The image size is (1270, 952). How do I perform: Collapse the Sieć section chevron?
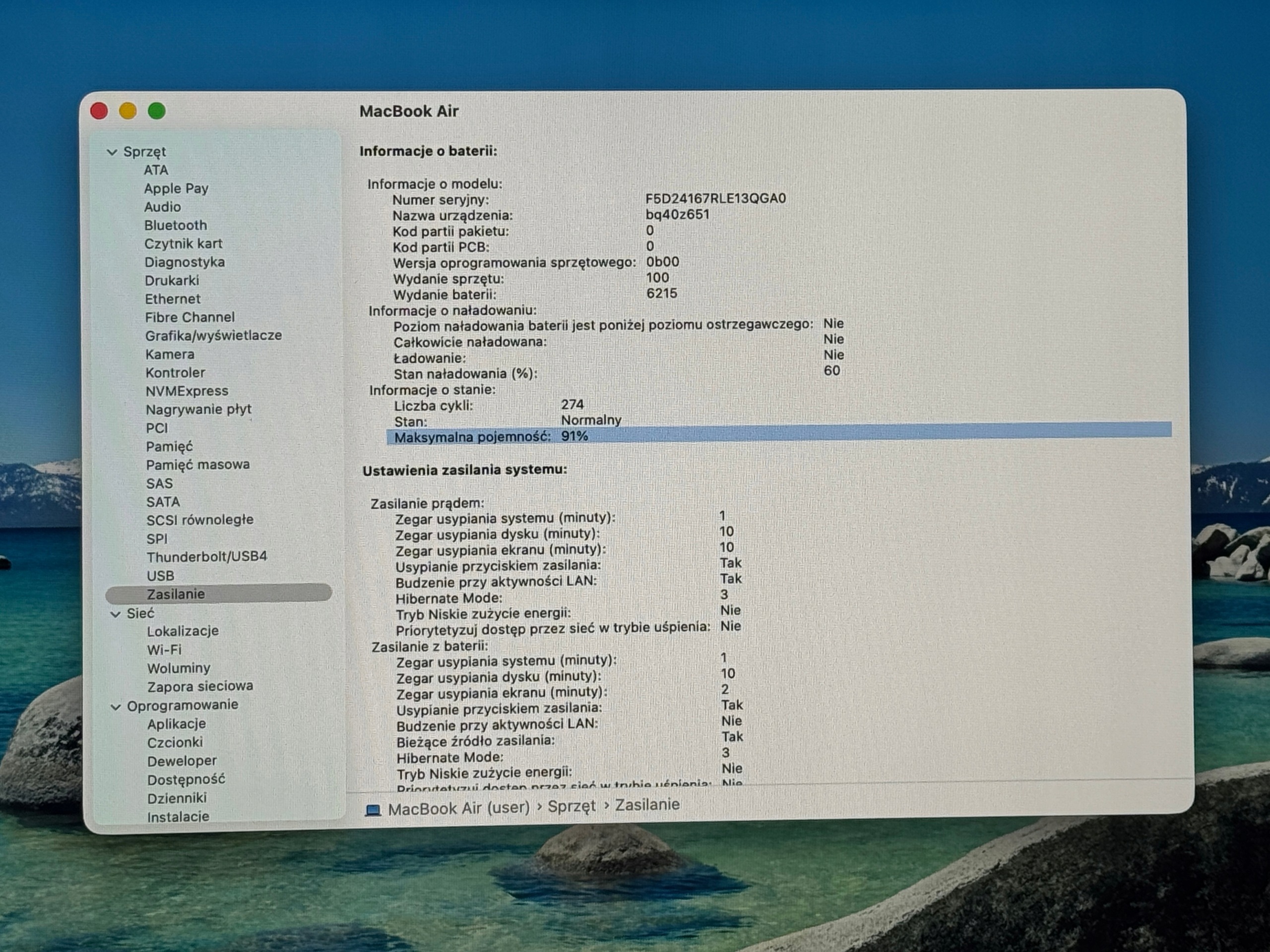[x=116, y=614]
